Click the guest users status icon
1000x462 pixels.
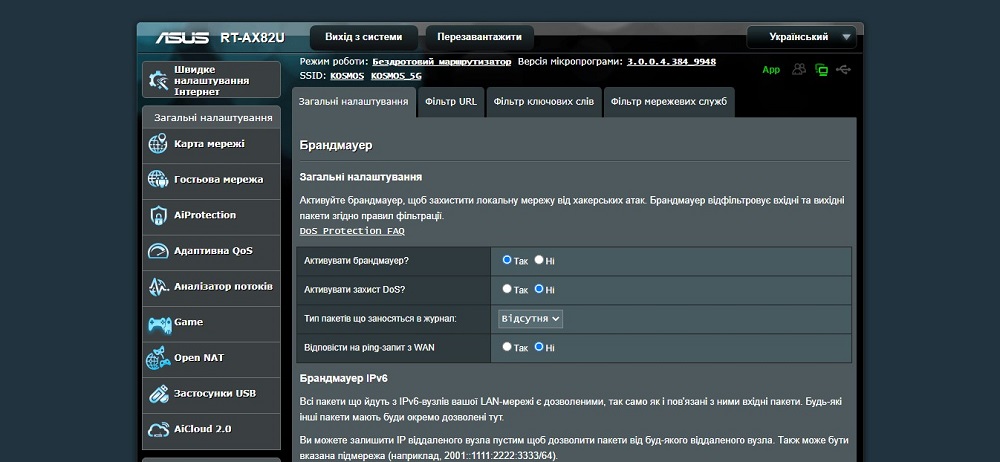(x=798, y=70)
